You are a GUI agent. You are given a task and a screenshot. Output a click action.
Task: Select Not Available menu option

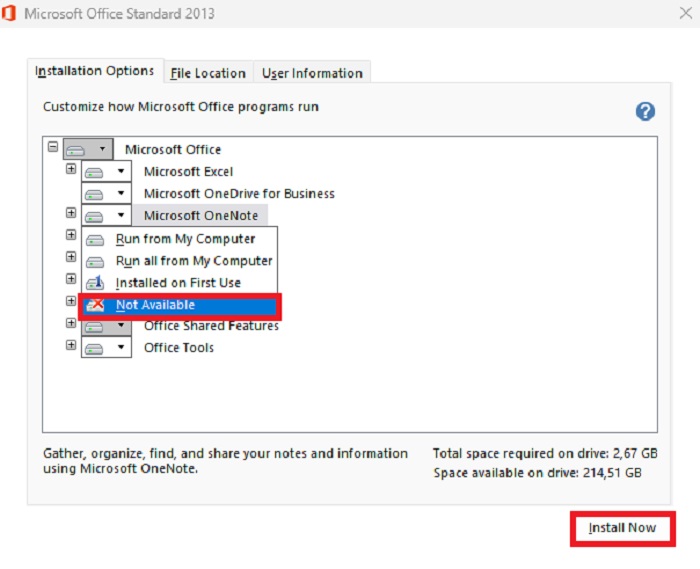point(179,305)
